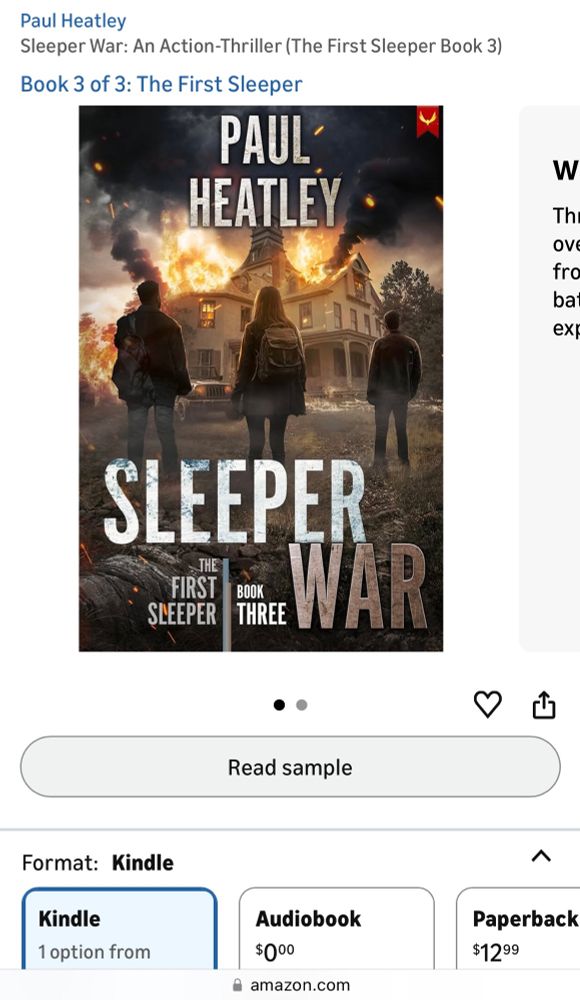Open the Read sample button
This screenshot has height=1000, width=580.
(x=290, y=767)
